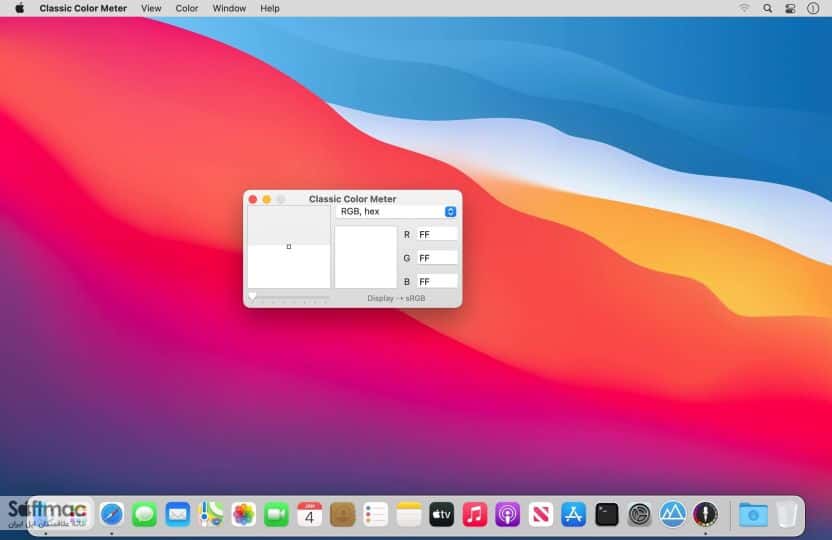This screenshot has height=540, width=832.
Task: Open Podcasts from the Dock
Action: [x=507, y=514]
